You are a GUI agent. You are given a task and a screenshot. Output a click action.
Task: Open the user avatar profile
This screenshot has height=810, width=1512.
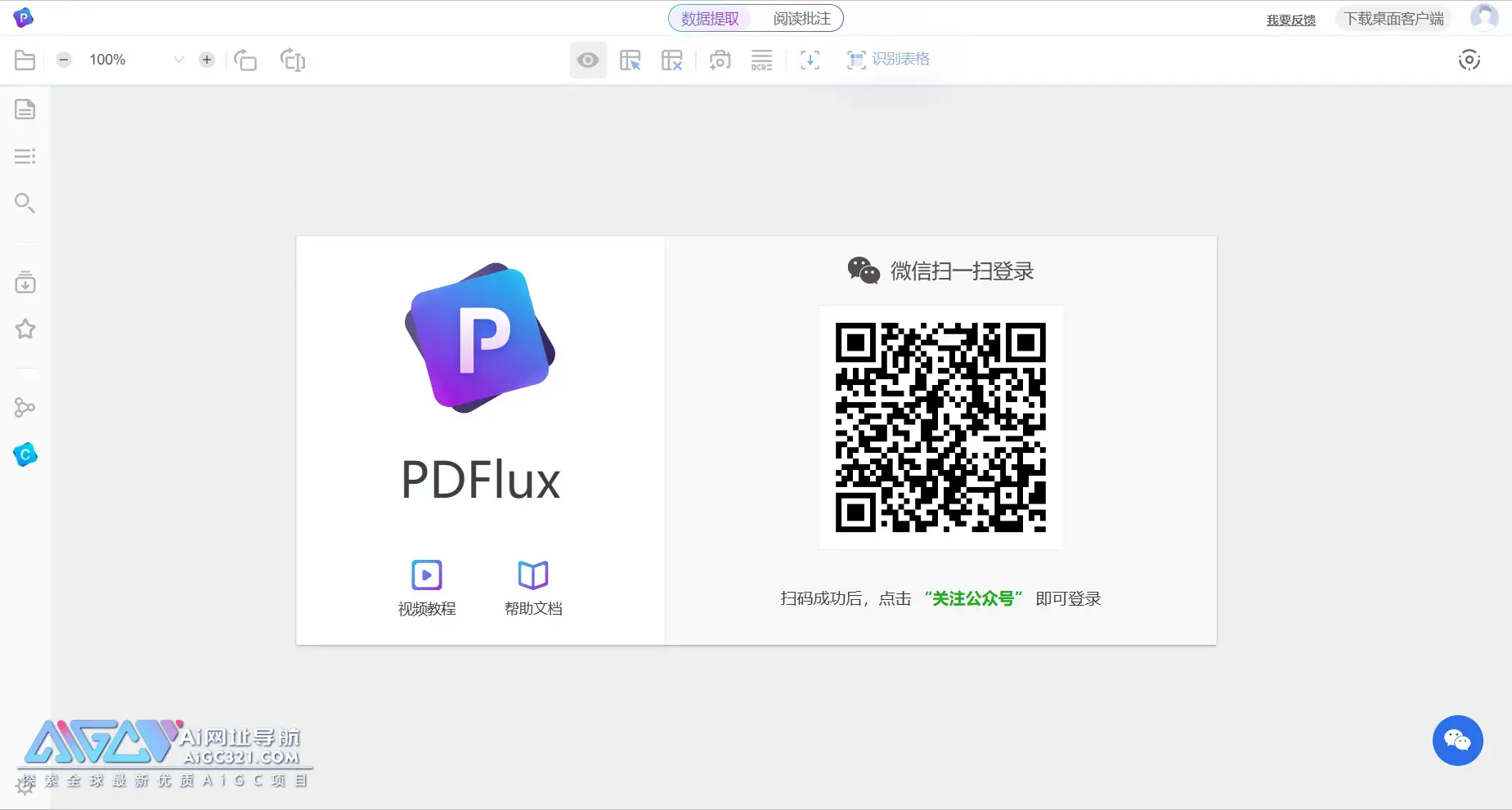point(1484,17)
